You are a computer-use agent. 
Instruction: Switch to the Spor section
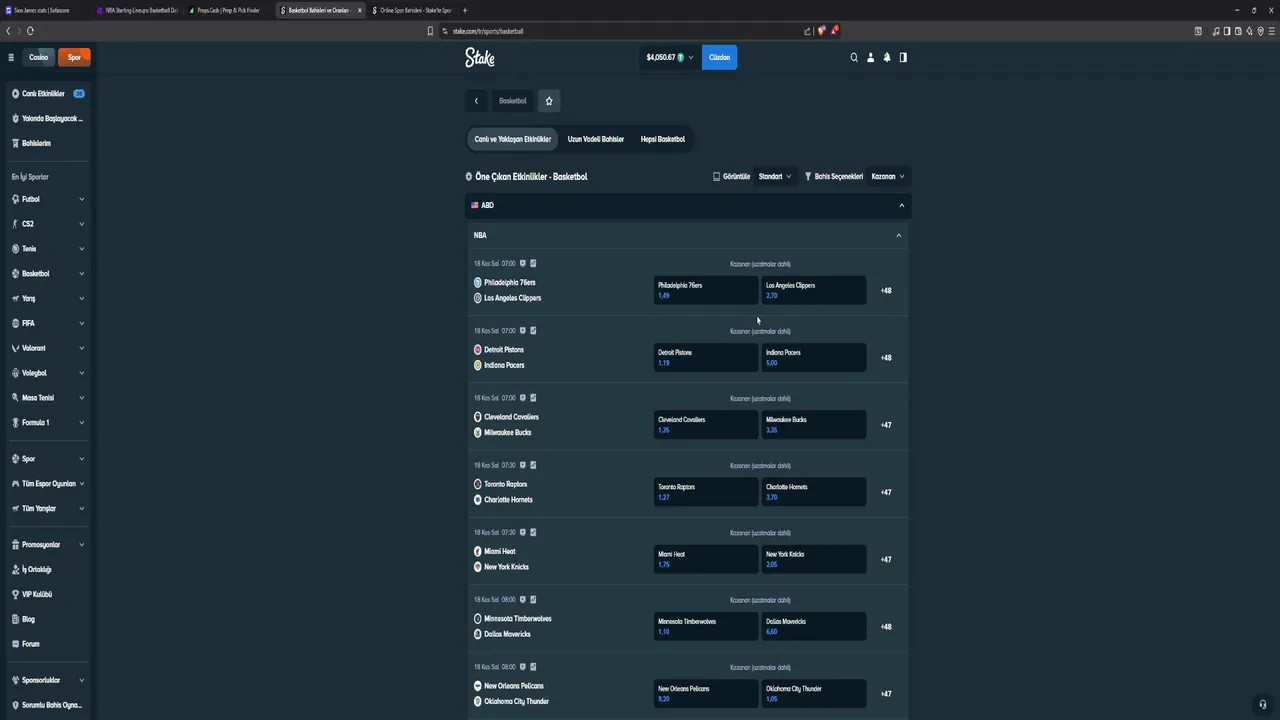74,58
